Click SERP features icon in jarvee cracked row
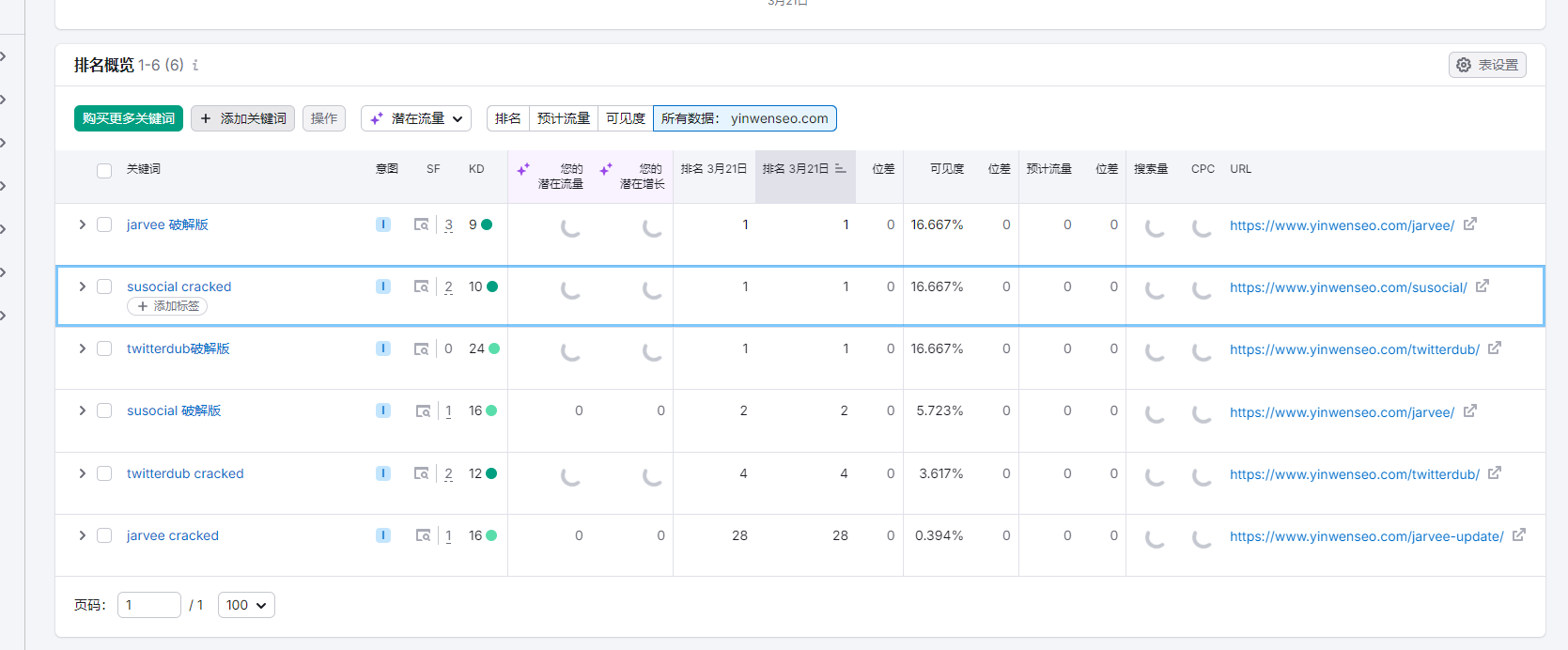1568x650 pixels. [x=423, y=535]
